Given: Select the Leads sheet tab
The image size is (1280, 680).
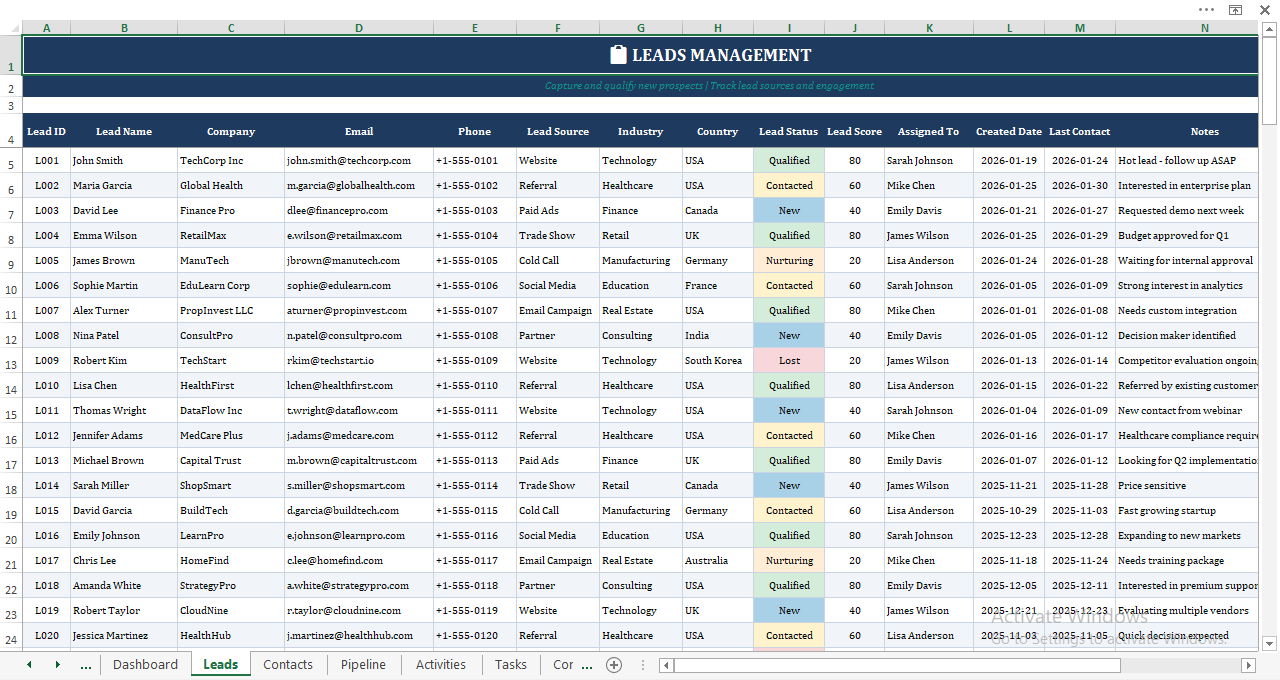Looking at the screenshot, I should point(220,665).
